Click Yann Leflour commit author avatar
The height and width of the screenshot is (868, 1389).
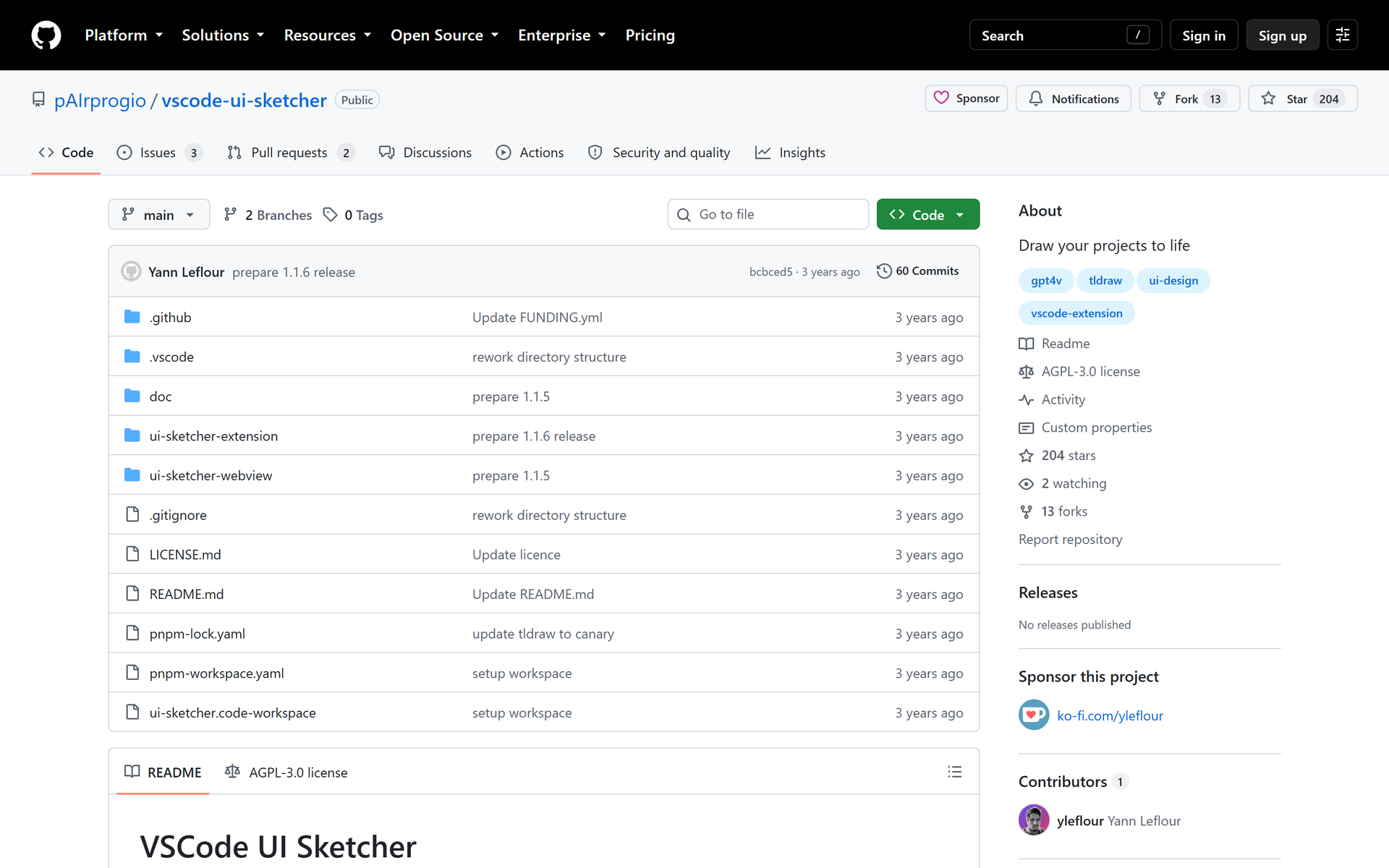tap(131, 271)
